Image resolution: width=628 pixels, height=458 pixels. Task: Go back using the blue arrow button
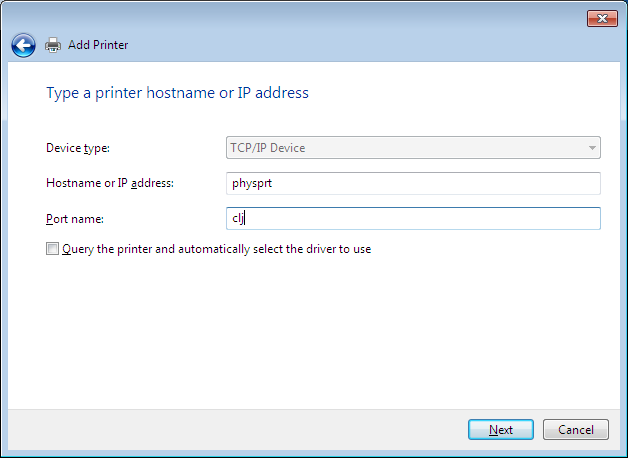point(23,44)
